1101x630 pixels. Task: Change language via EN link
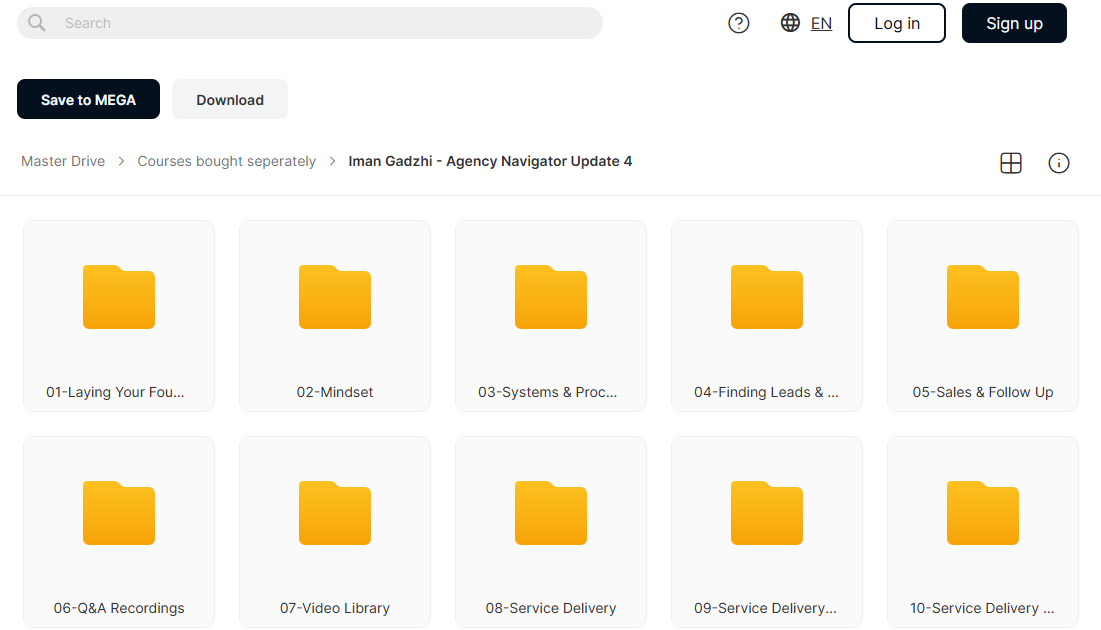[821, 23]
